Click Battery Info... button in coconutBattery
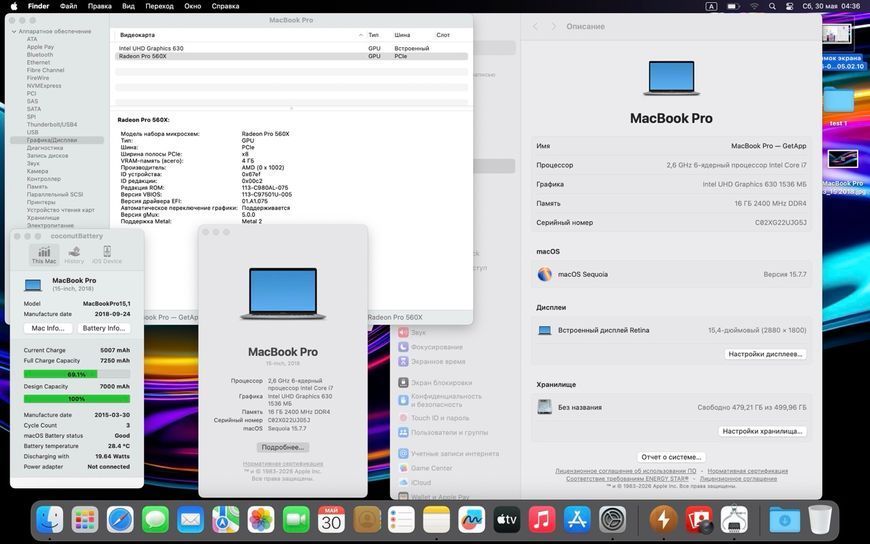Screen dimensions: 870x544 click(x=104, y=328)
